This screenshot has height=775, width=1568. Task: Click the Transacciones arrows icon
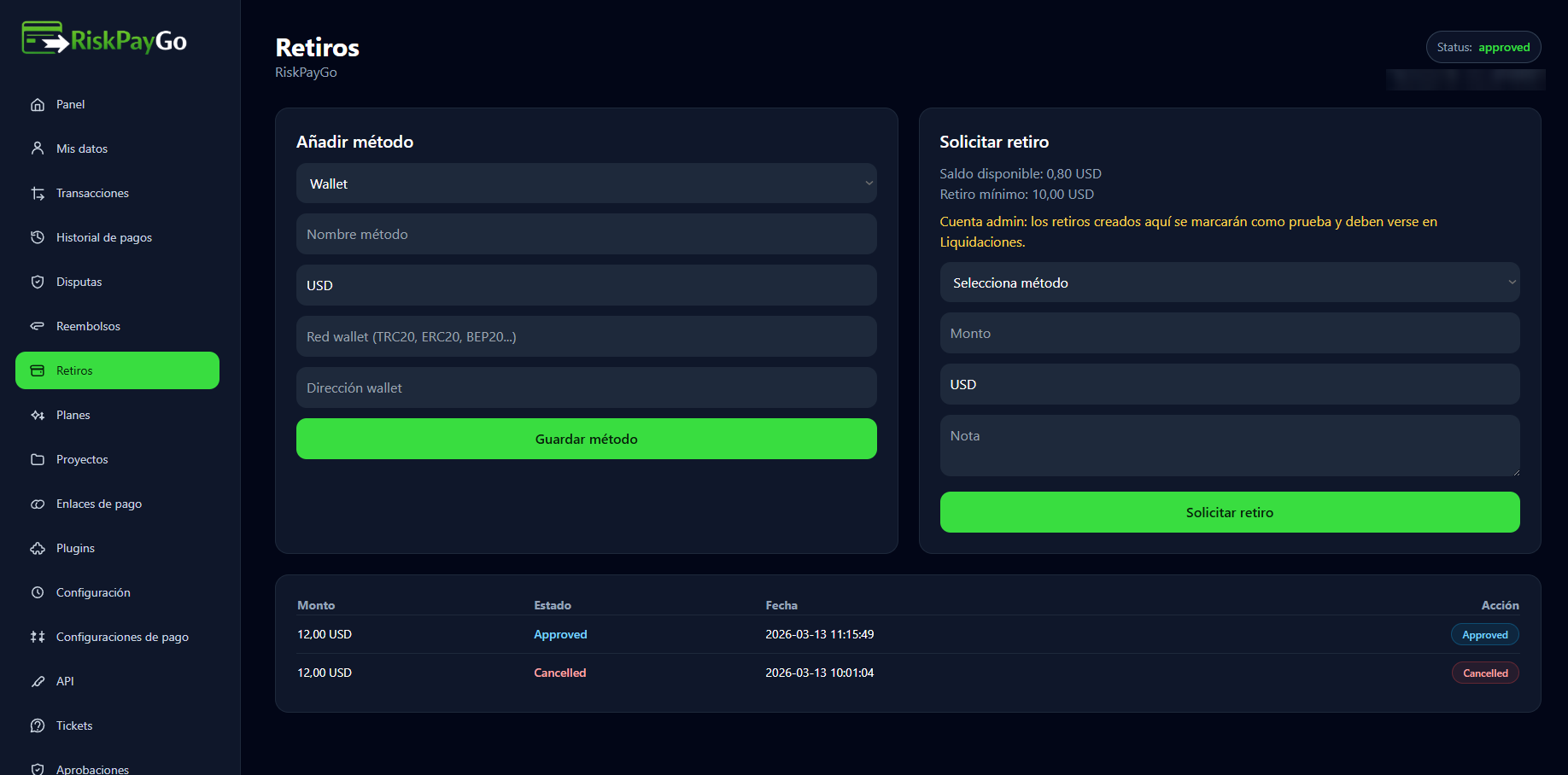click(38, 193)
